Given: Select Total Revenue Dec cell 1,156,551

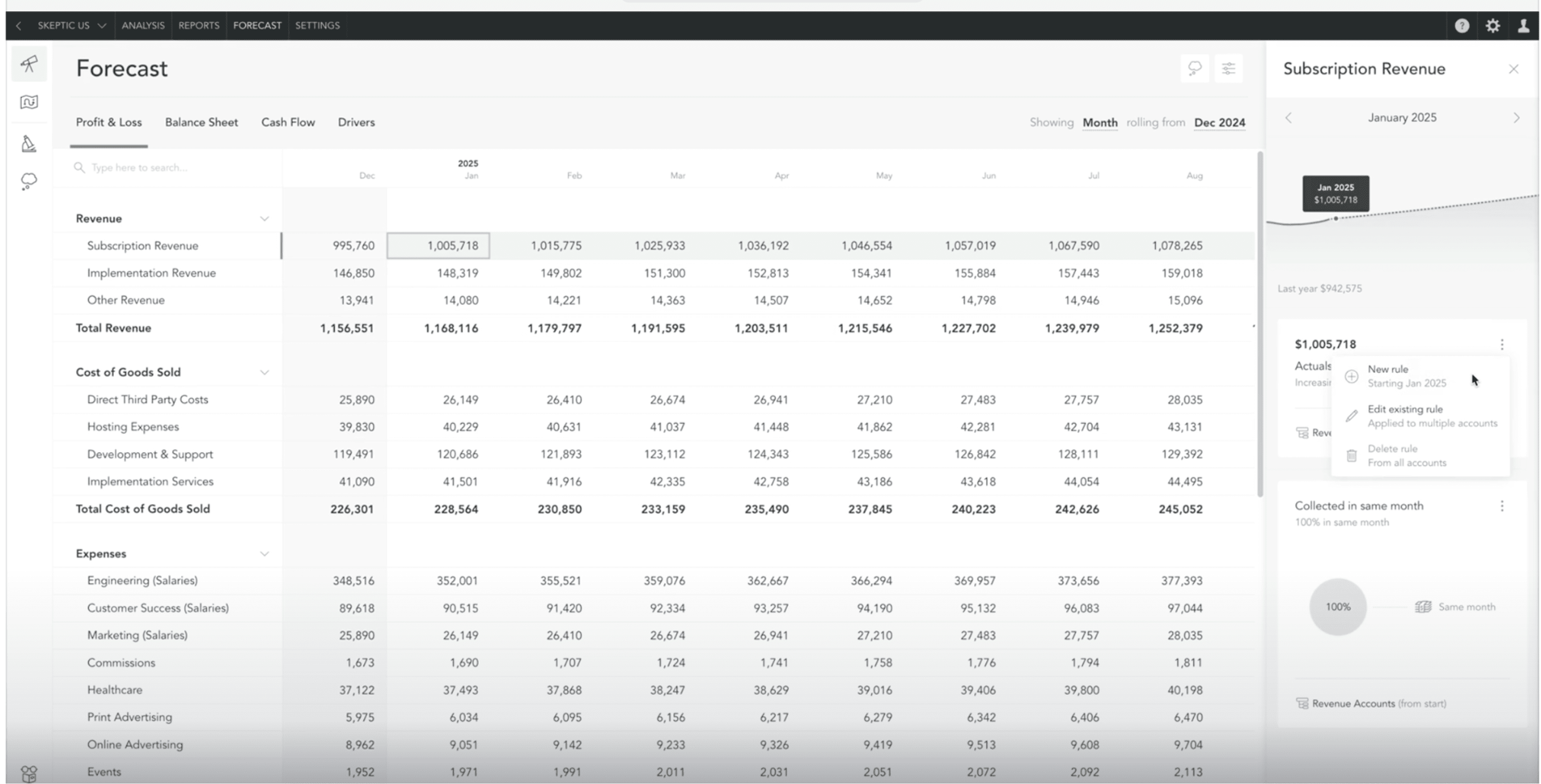Looking at the screenshot, I should click(x=347, y=328).
